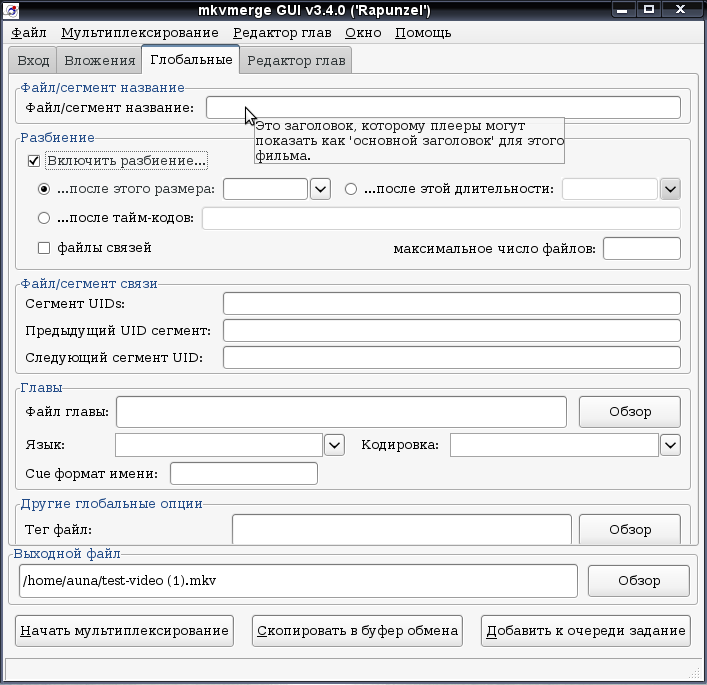The height and width of the screenshot is (685, 707).
Task: Click the window resize grip in status bar
Action: tap(694, 673)
